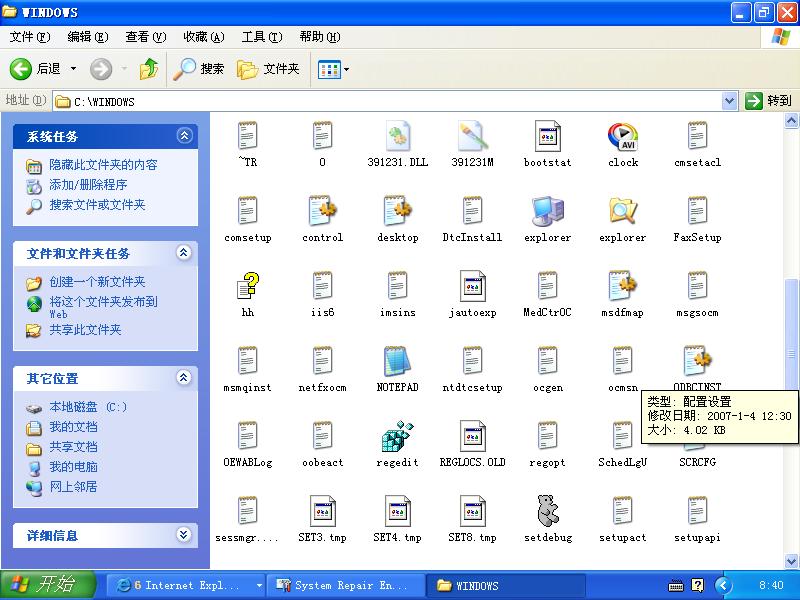Open the back button history dropdown arrow
This screenshot has height=600, width=800.
coord(73,68)
